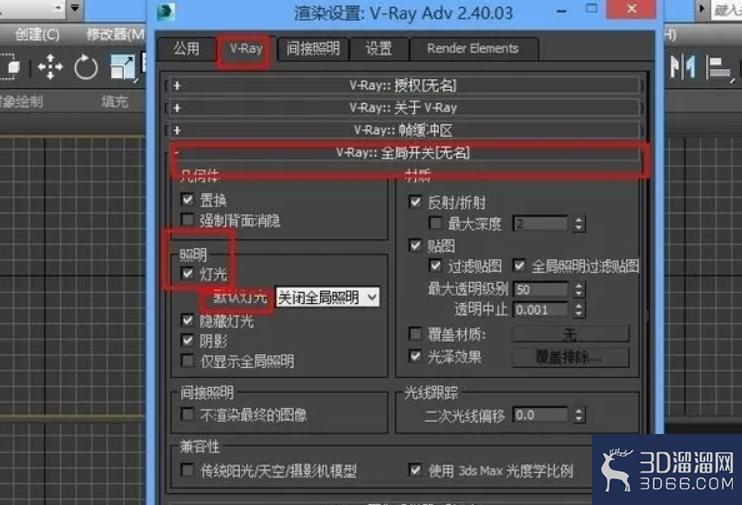Toggle the 过滤贴图 checkbox
Screen dimensions: 742x505
tap(435, 266)
